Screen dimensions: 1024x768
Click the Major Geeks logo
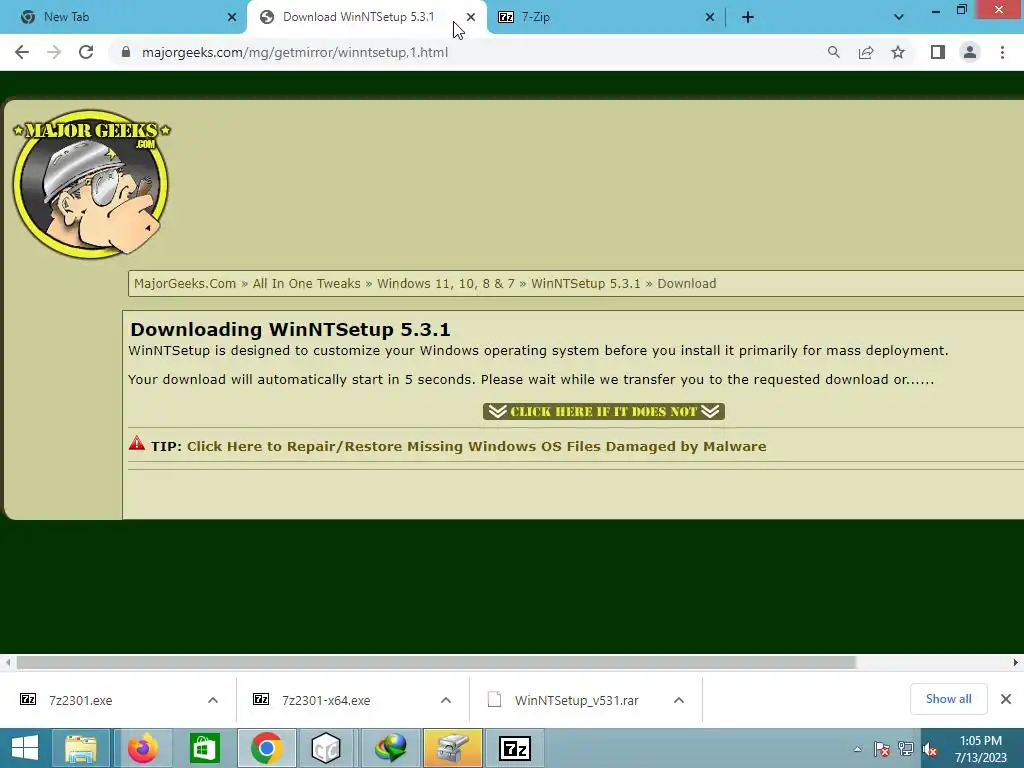coord(91,184)
